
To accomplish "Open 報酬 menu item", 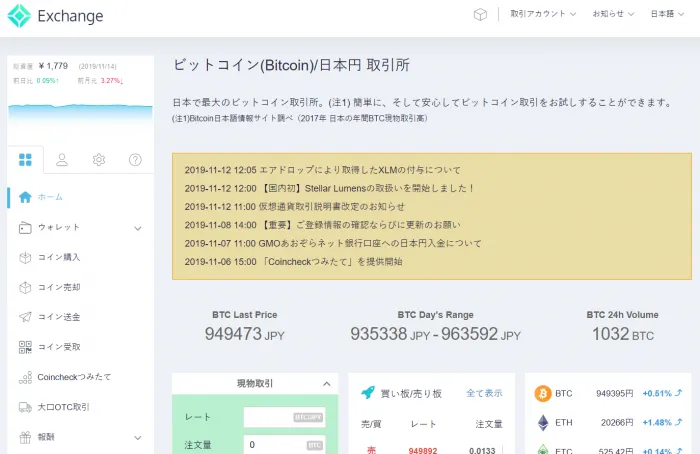I will tap(46, 437).
